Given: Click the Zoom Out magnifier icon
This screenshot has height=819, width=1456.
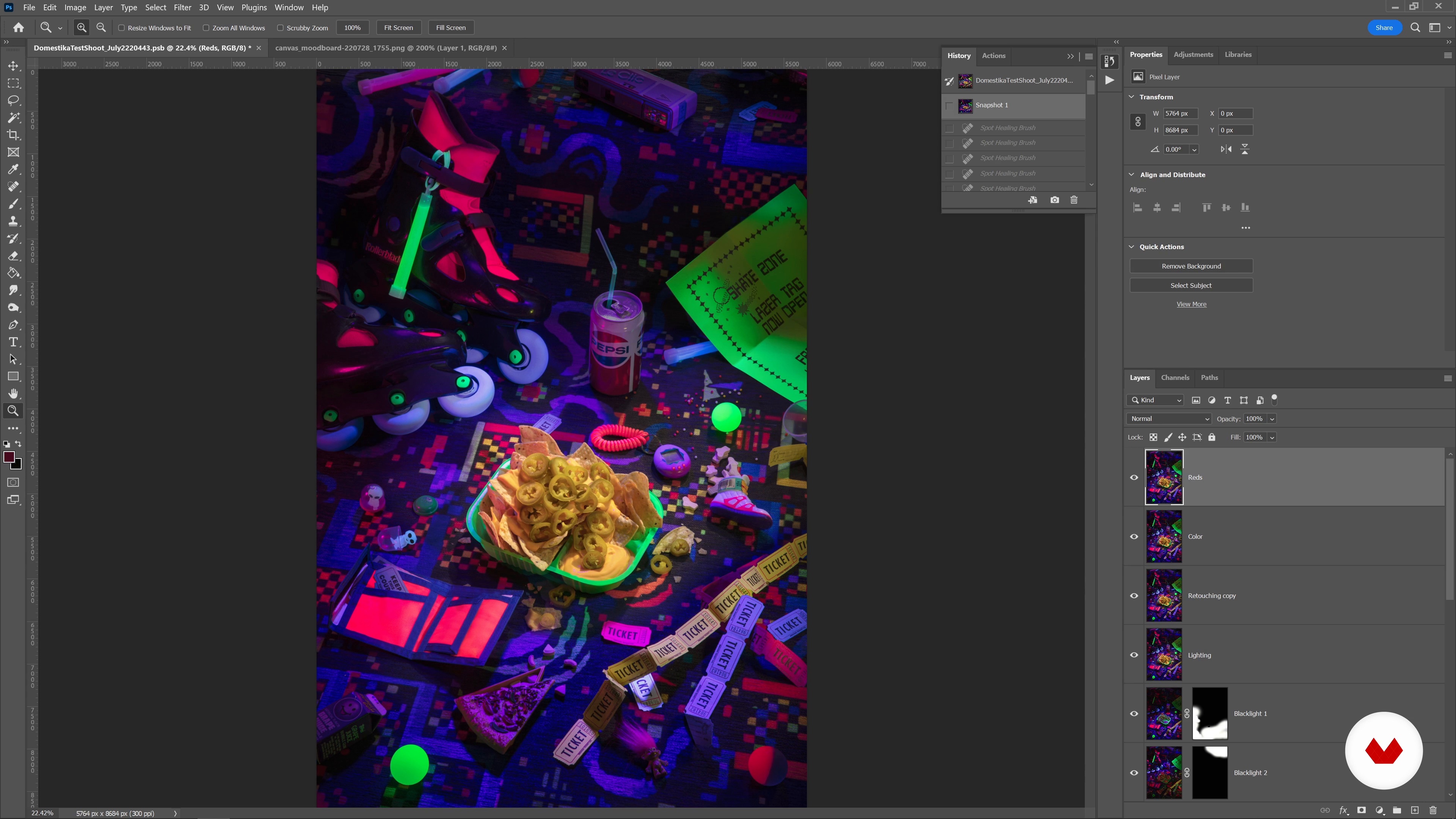Looking at the screenshot, I should 101,27.
